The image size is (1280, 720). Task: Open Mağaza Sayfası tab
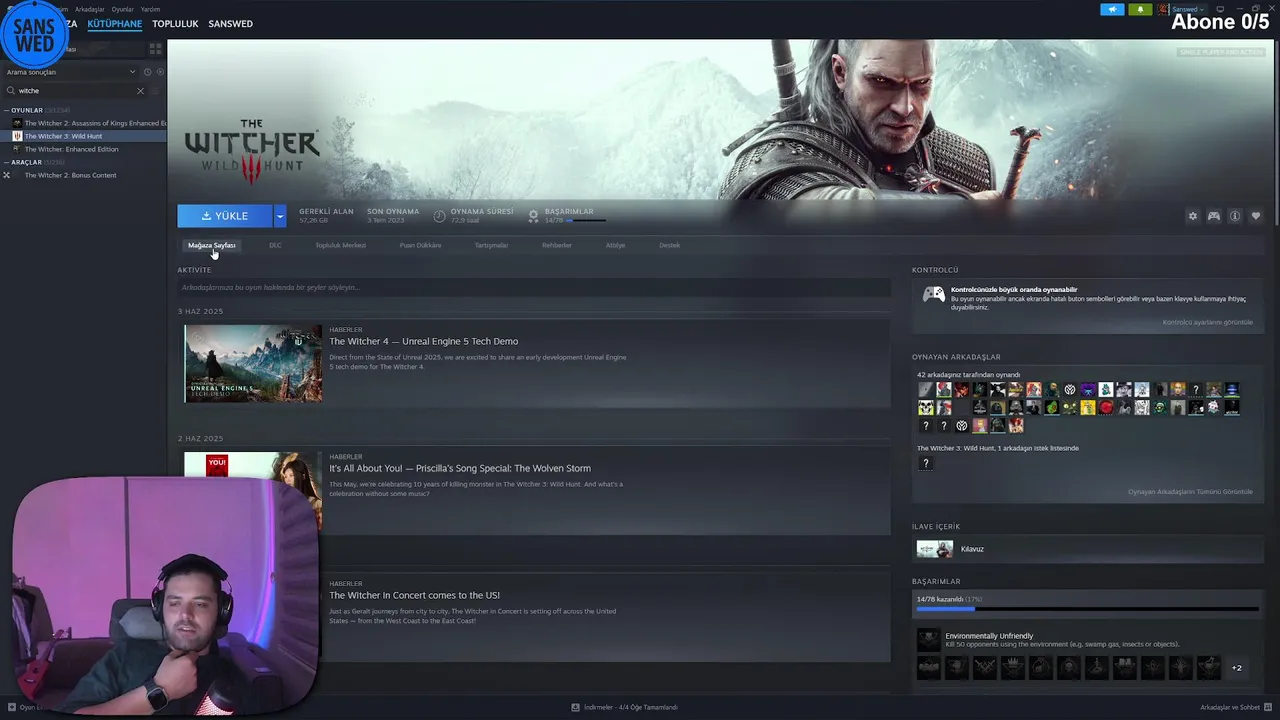click(212, 245)
